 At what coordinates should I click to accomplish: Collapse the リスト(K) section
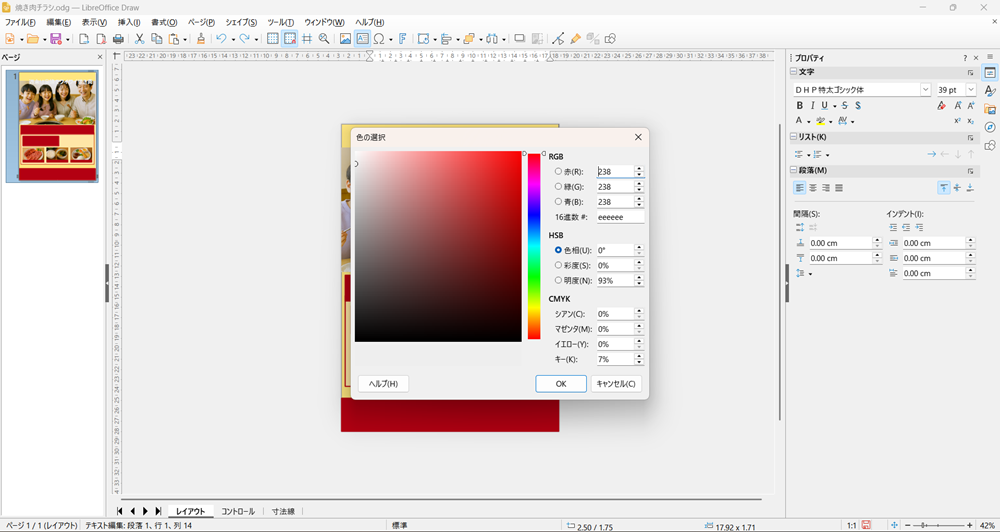pos(793,137)
